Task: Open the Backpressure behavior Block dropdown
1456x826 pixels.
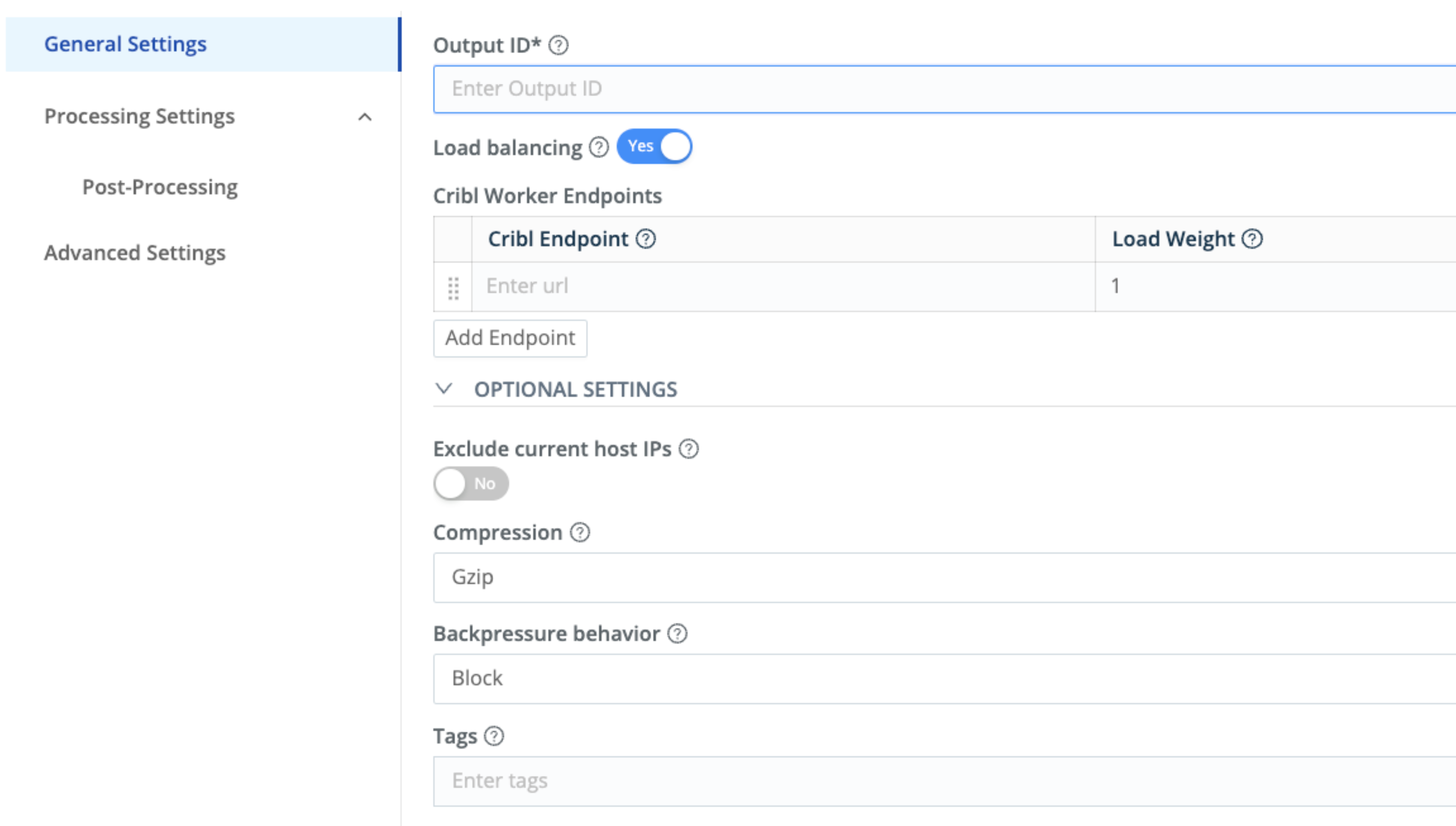Action: (941, 679)
